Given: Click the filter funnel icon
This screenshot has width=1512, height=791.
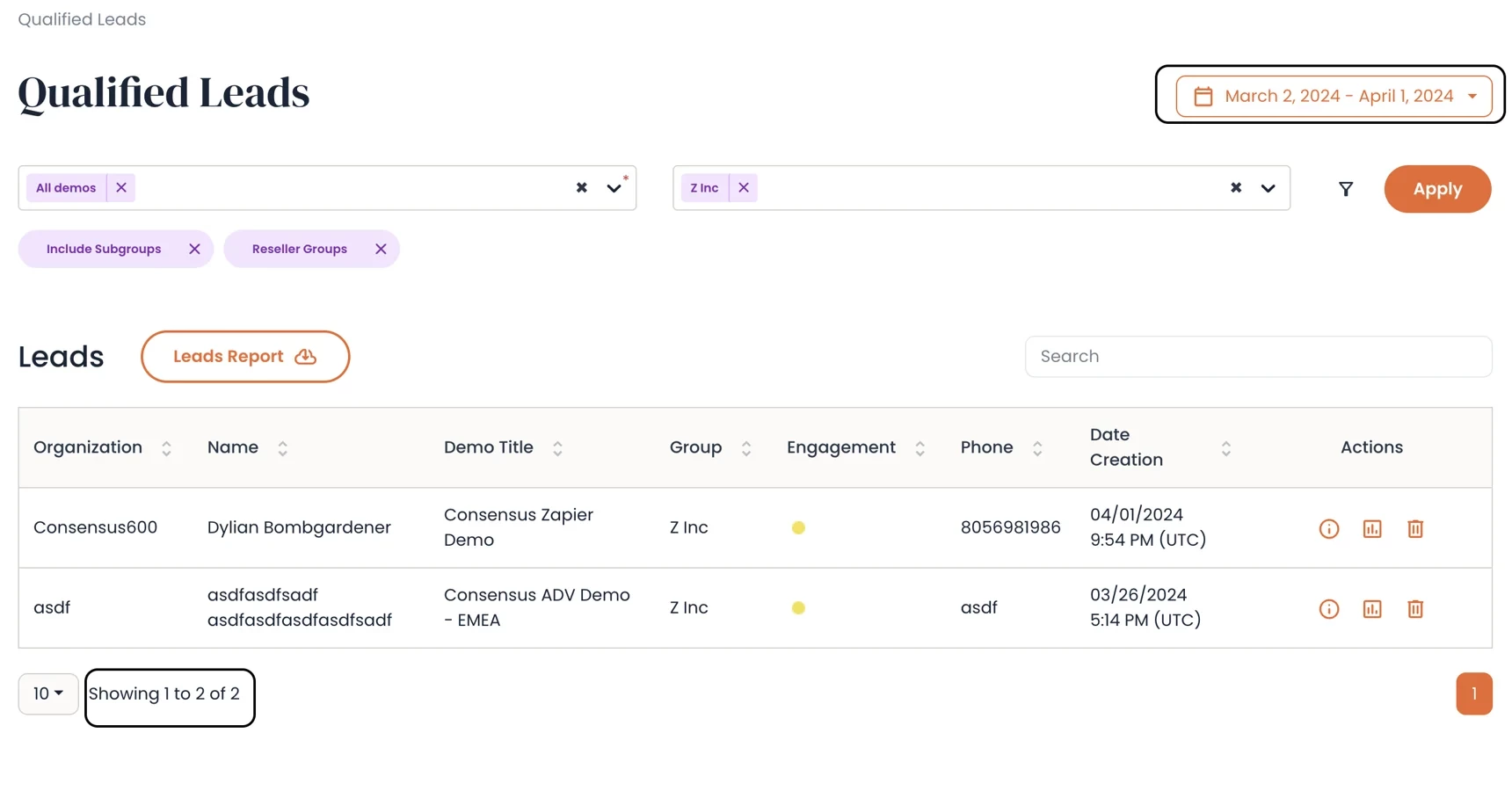Looking at the screenshot, I should [x=1345, y=189].
